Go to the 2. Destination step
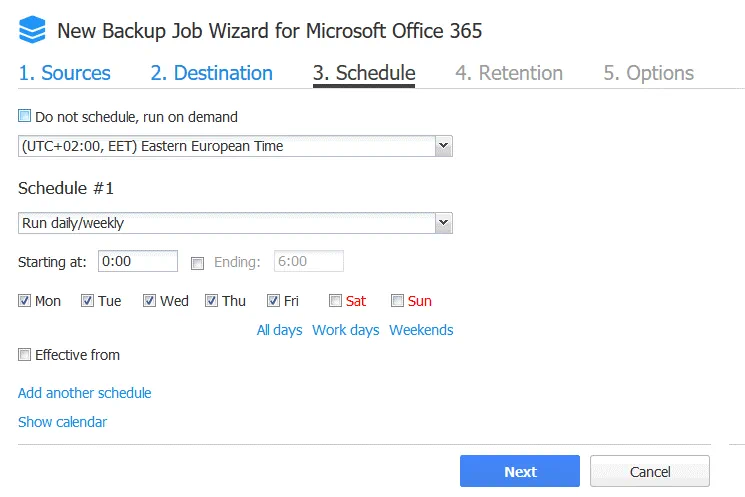This screenshot has height=497, width=745. tap(211, 73)
